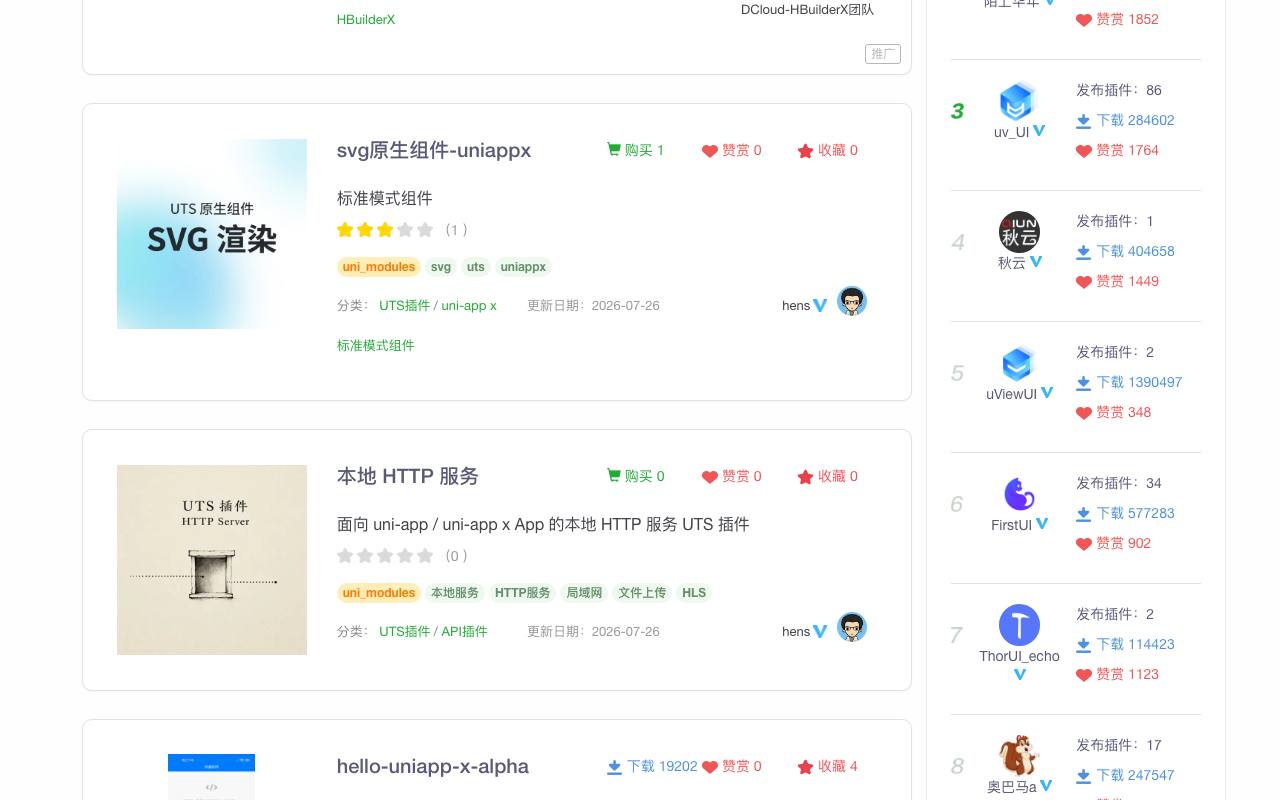Click heart icon next to 赞赏 1852
The width and height of the screenshot is (1280, 800).
click(1084, 20)
